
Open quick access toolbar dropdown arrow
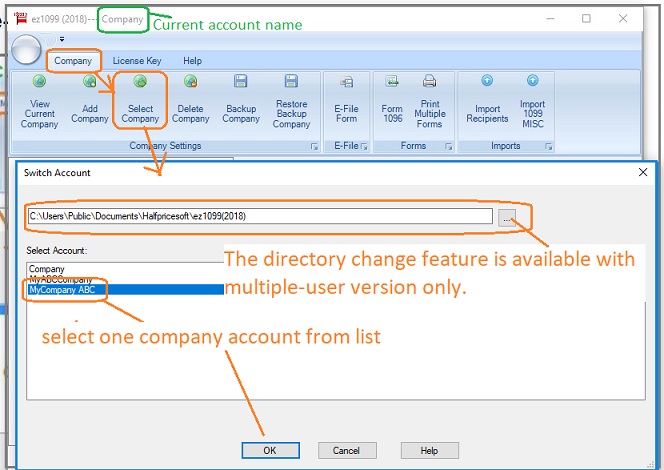(x=62, y=40)
